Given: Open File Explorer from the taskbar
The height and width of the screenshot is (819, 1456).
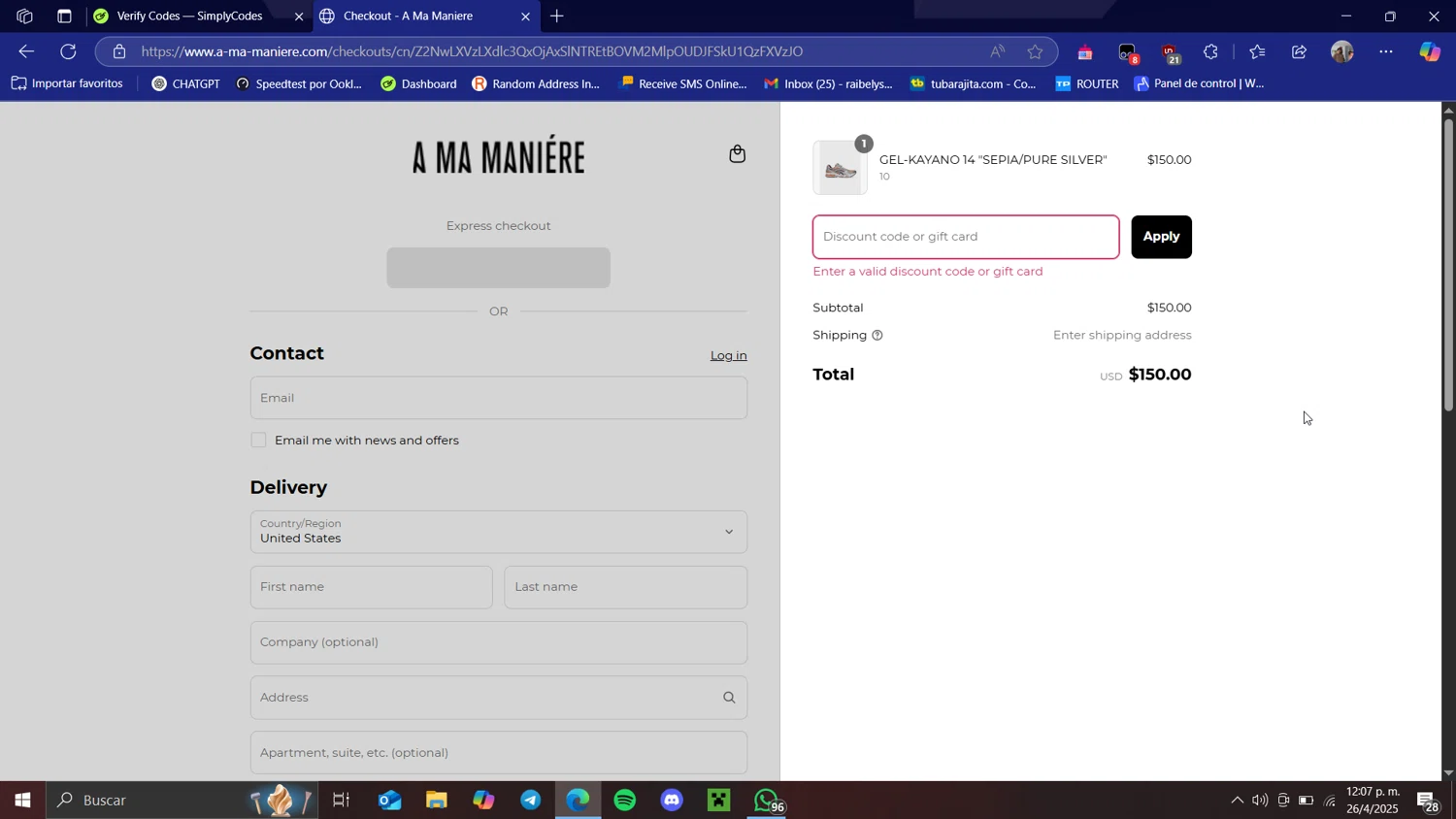Looking at the screenshot, I should coord(437,801).
